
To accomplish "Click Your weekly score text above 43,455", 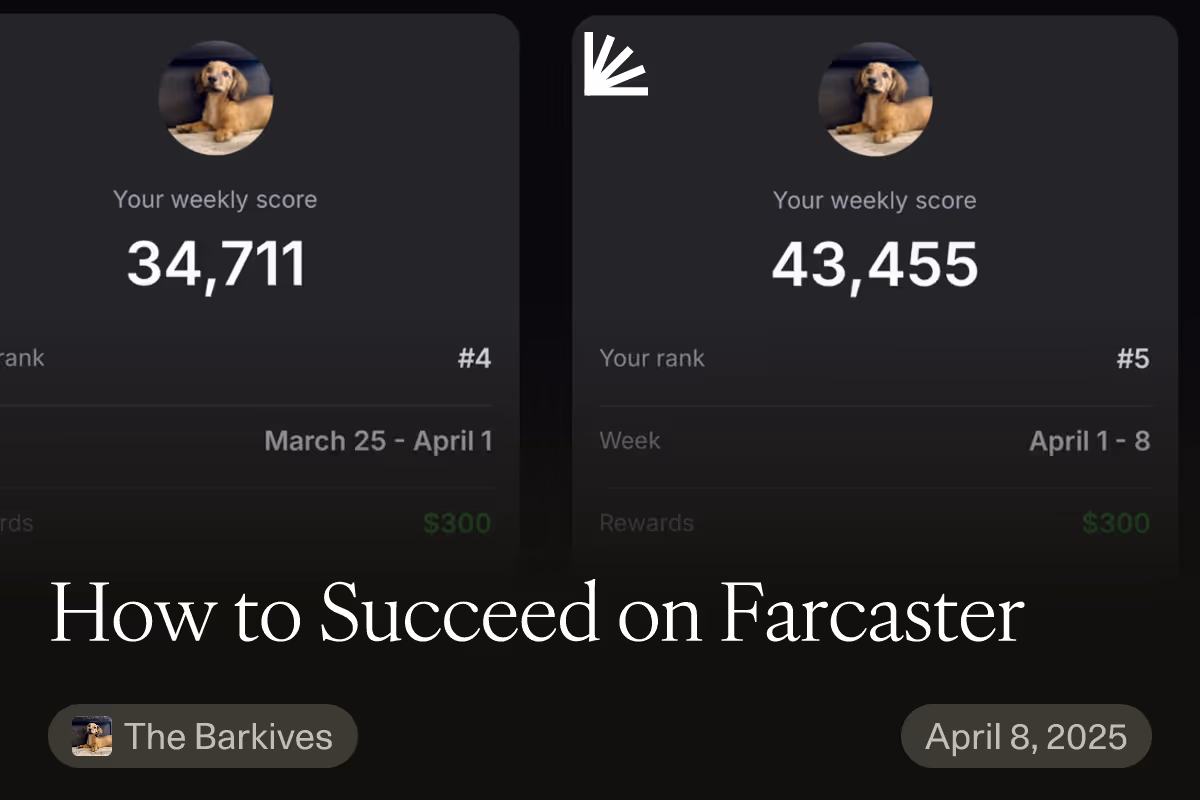I will [875, 200].
